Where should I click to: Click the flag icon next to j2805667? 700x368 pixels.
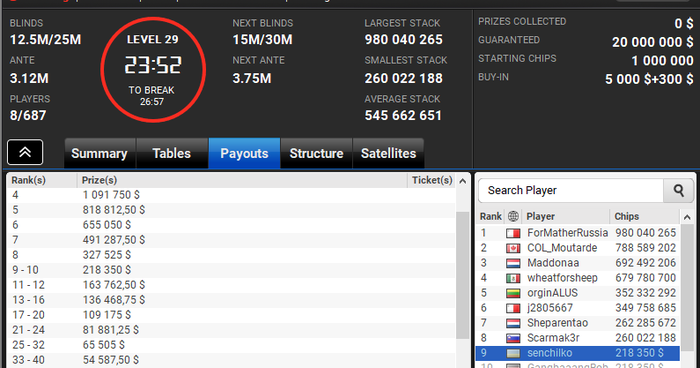pos(513,308)
